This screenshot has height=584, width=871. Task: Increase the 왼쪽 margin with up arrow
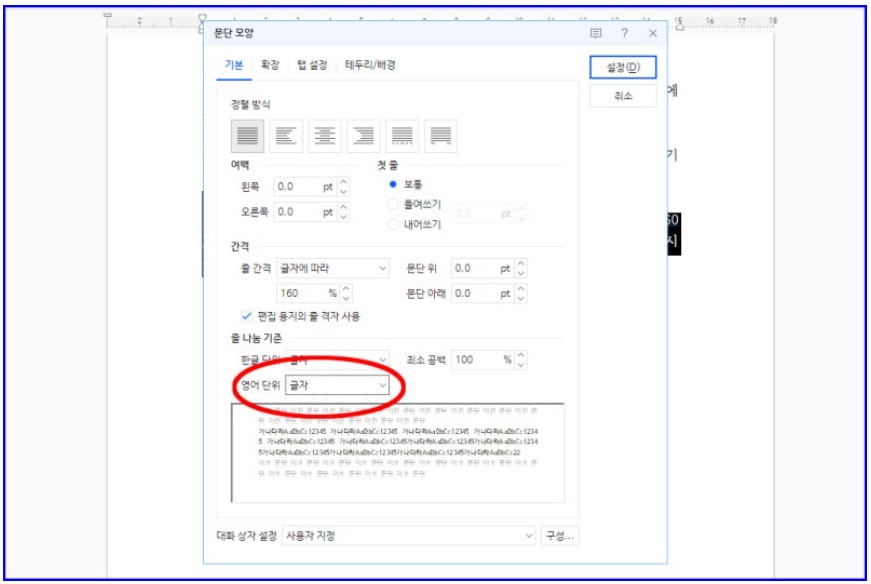(x=344, y=182)
